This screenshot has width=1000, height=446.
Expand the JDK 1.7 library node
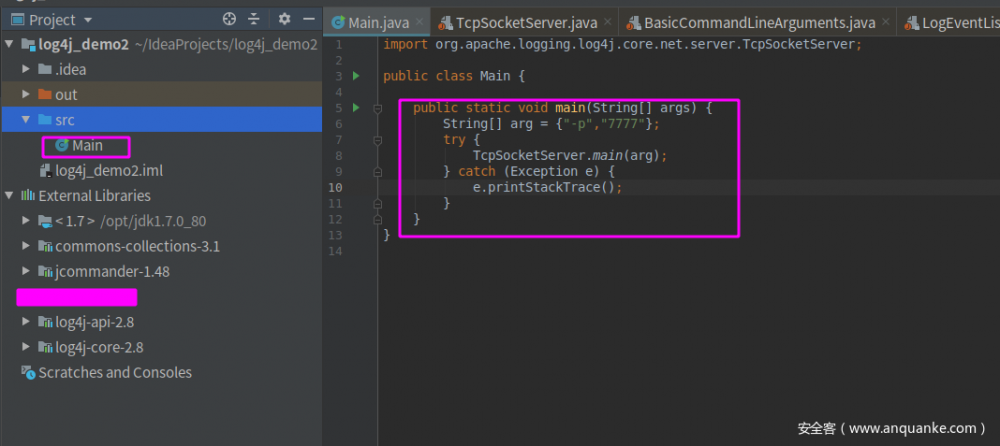pyautogui.click(x=26, y=221)
